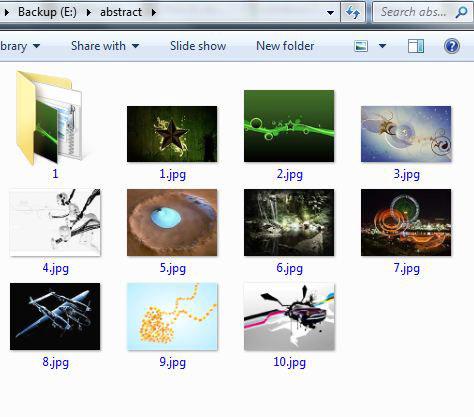
Task: Select the 5.jpg crater thumbnail
Action: pyautogui.click(x=172, y=222)
